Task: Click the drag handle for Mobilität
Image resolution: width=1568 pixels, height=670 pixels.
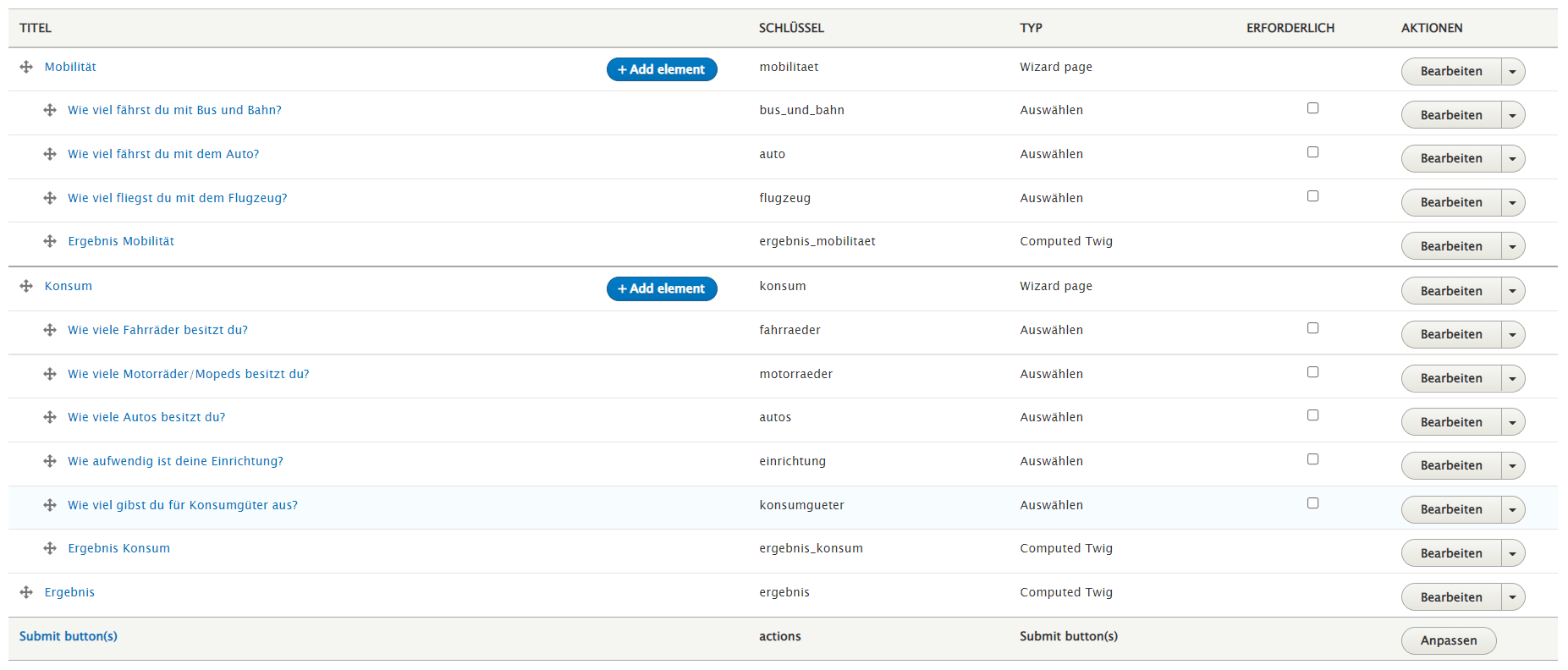Action: (x=26, y=67)
